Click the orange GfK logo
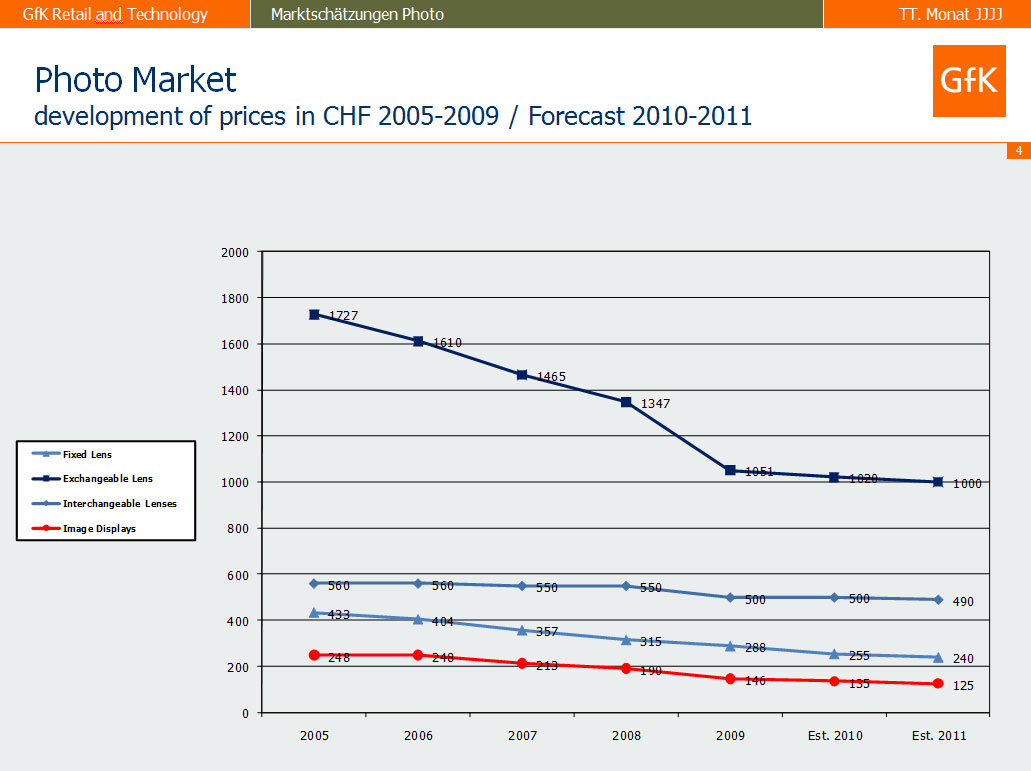This screenshot has height=771, width=1031. click(x=968, y=81)
